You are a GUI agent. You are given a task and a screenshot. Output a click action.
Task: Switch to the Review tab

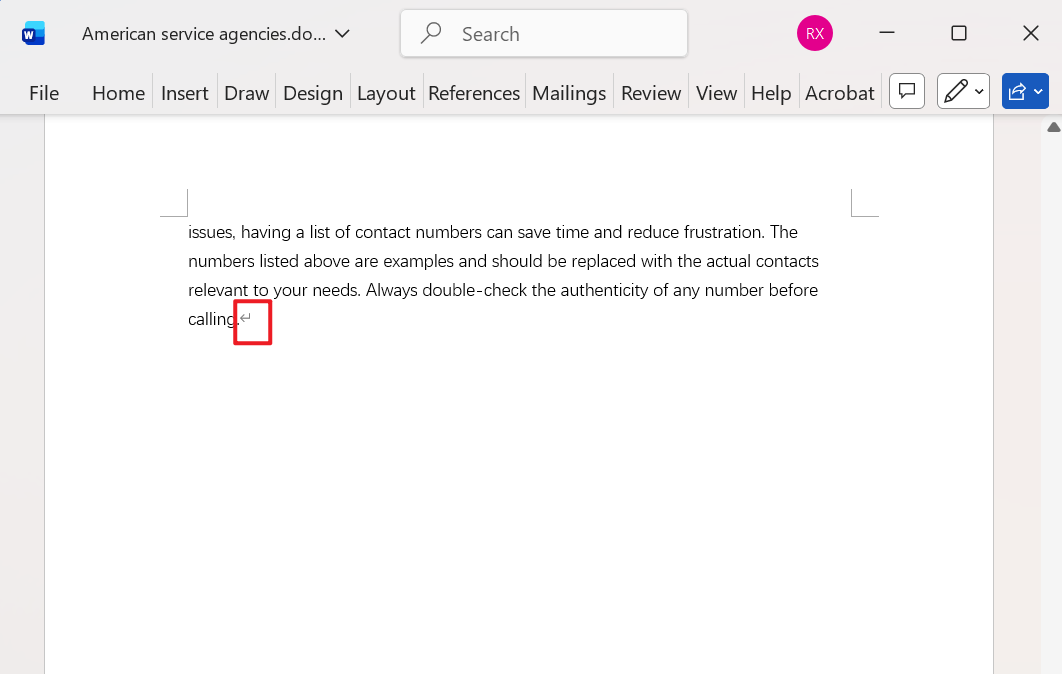pyautogui.click(x=650, y=92)
